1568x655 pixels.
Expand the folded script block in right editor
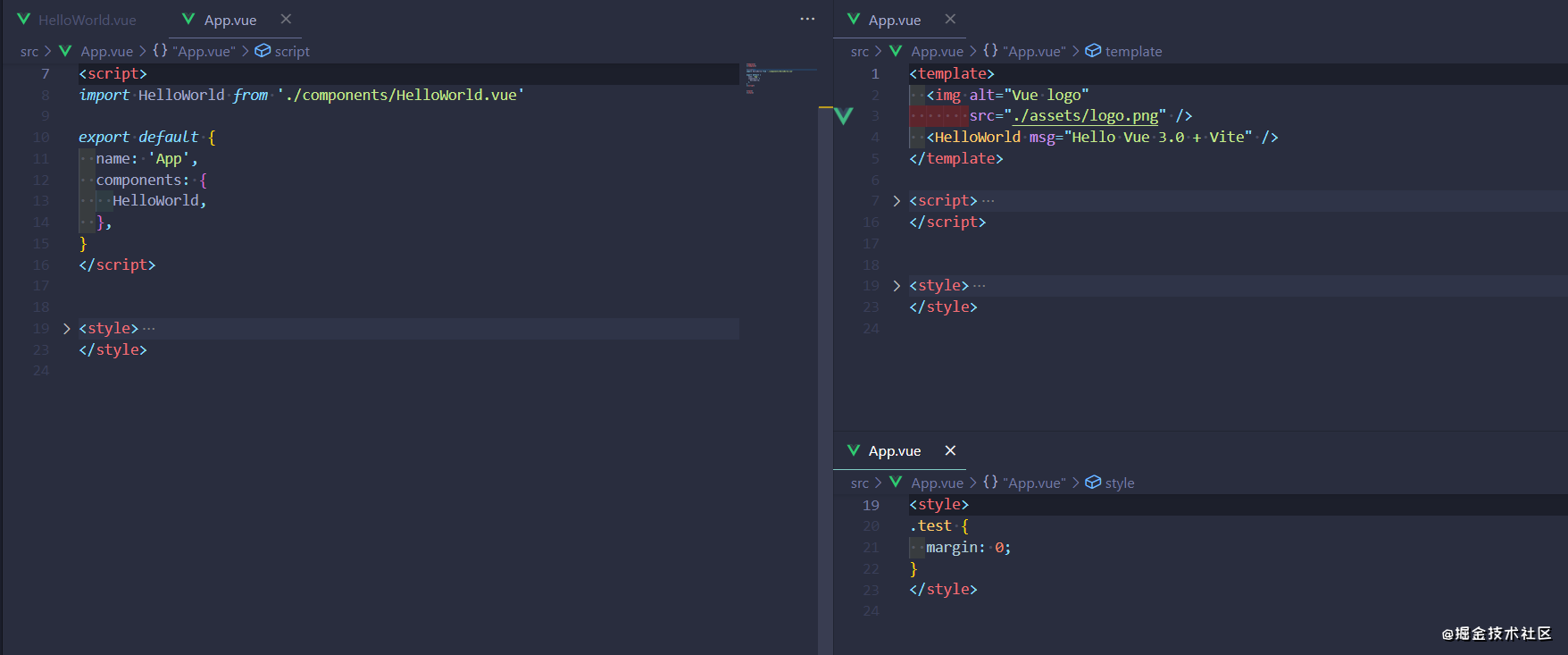tap(897, 201)
